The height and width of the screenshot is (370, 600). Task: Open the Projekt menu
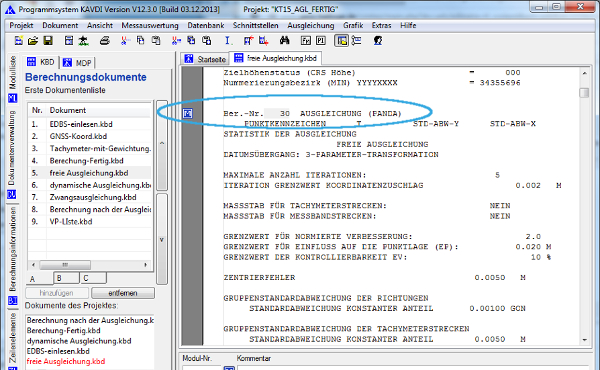pyautogui.click(x=21, y=25)
